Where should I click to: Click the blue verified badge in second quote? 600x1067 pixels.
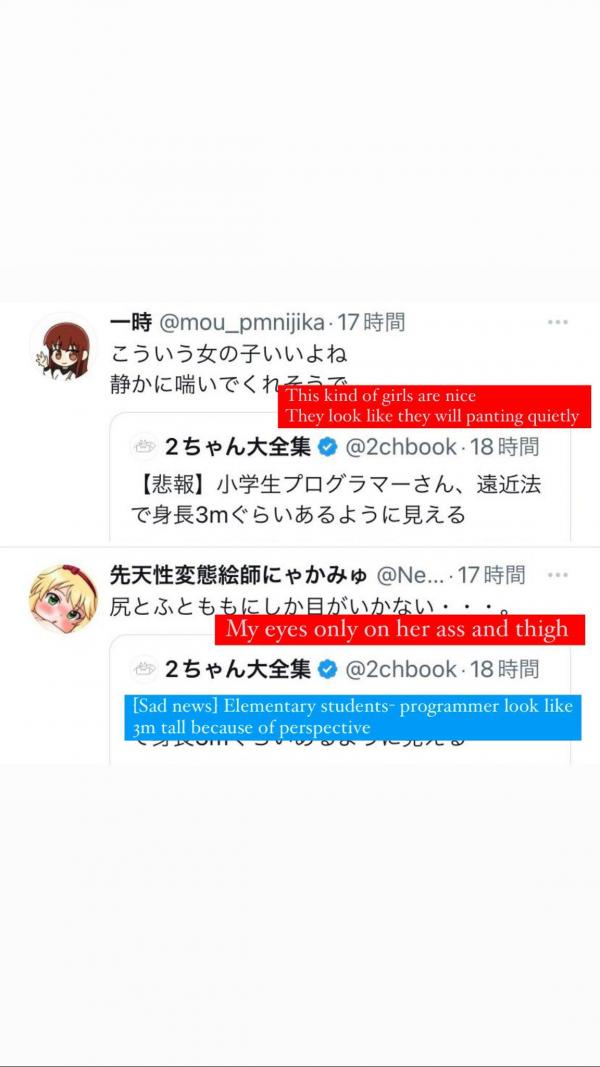pyautogui.click(x=328, y=670)
